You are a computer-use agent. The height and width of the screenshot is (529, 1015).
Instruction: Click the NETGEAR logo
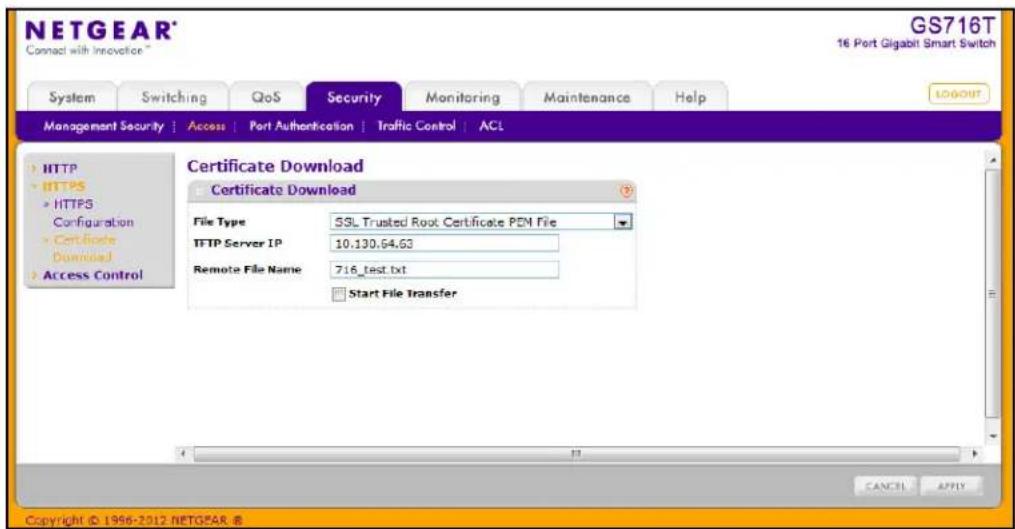[100, 31]
